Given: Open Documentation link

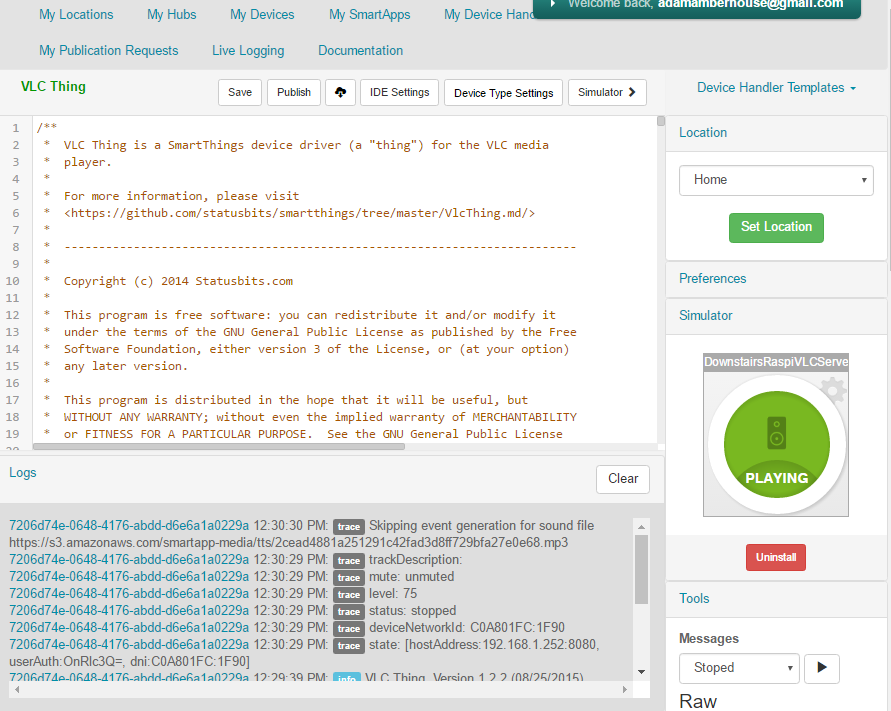Looking at the screenshot, I should tap(360, 51).
